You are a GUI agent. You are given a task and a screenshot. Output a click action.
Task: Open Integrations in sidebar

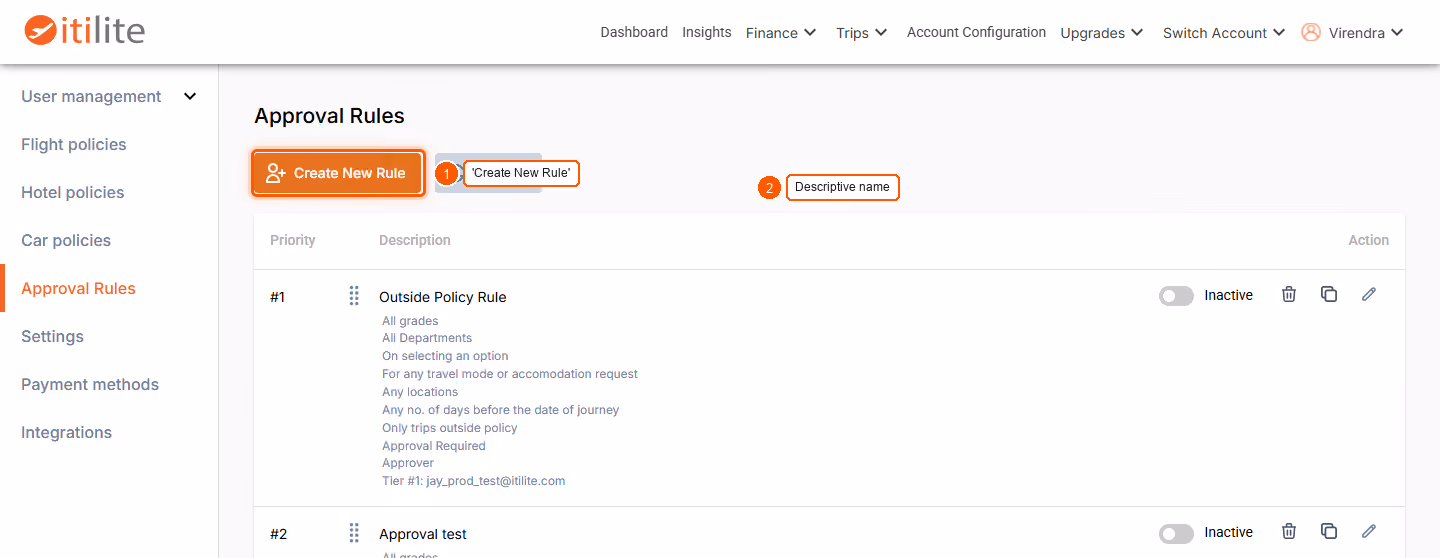click(x=66, y=432)
